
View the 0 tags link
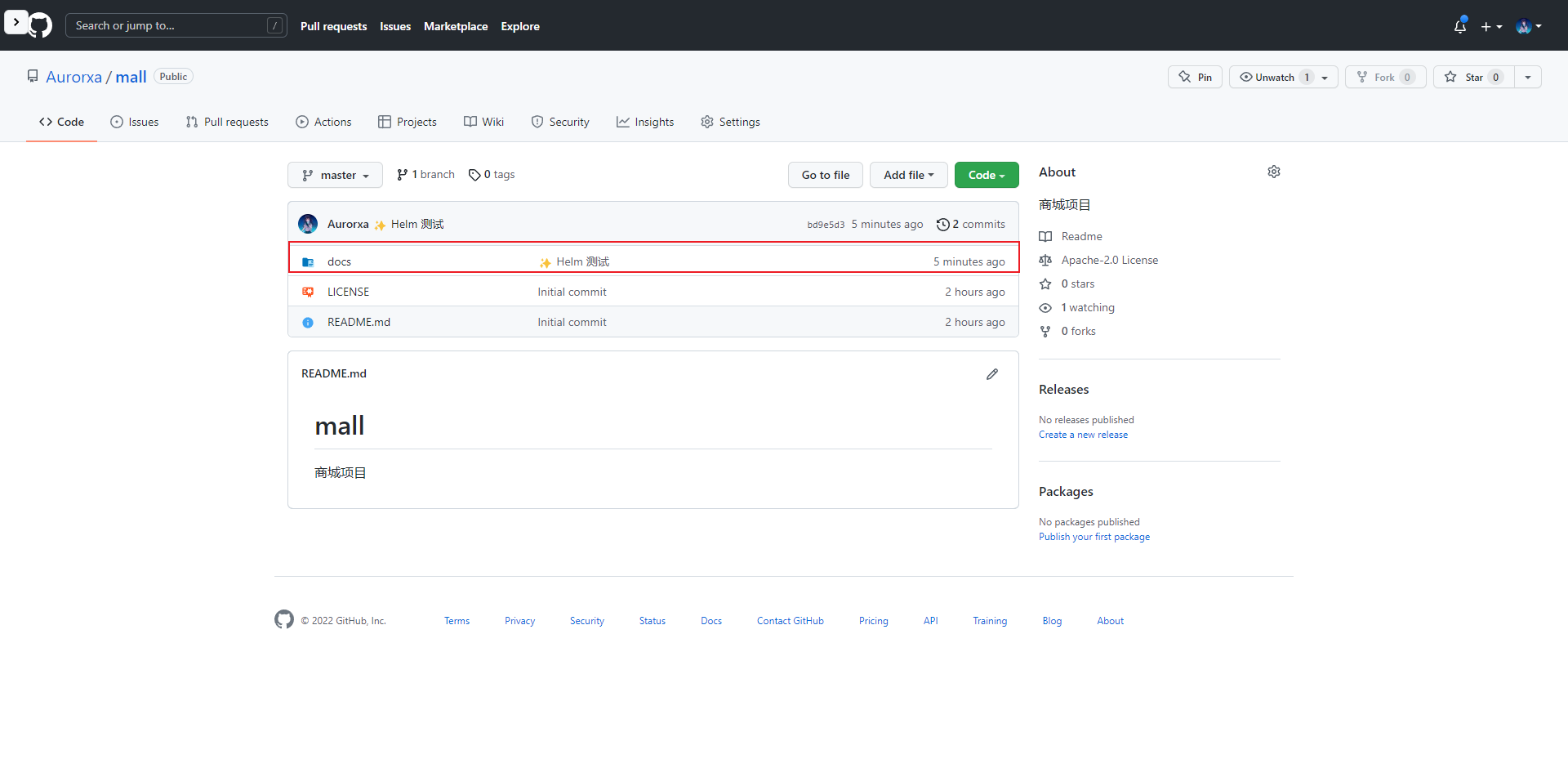[x=492, y=175]
